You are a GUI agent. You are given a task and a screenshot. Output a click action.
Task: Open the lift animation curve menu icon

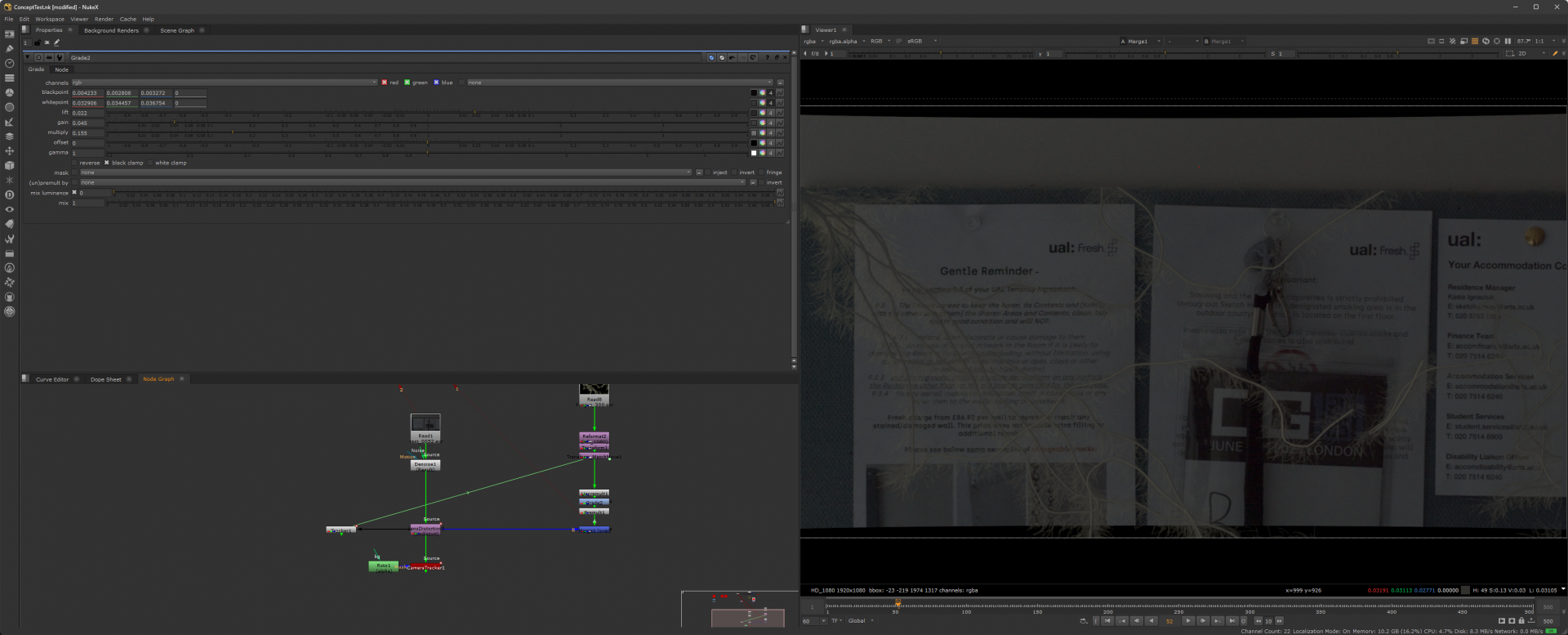[x=780, y=113]
